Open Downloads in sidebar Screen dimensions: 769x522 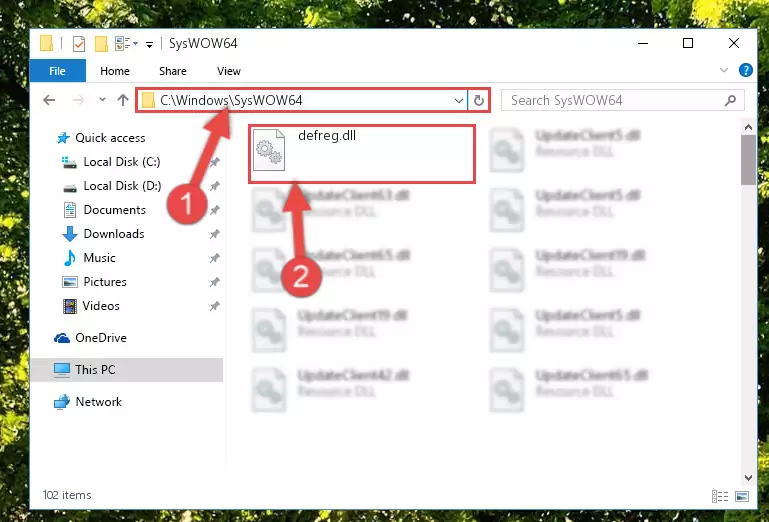pos(114,234)
